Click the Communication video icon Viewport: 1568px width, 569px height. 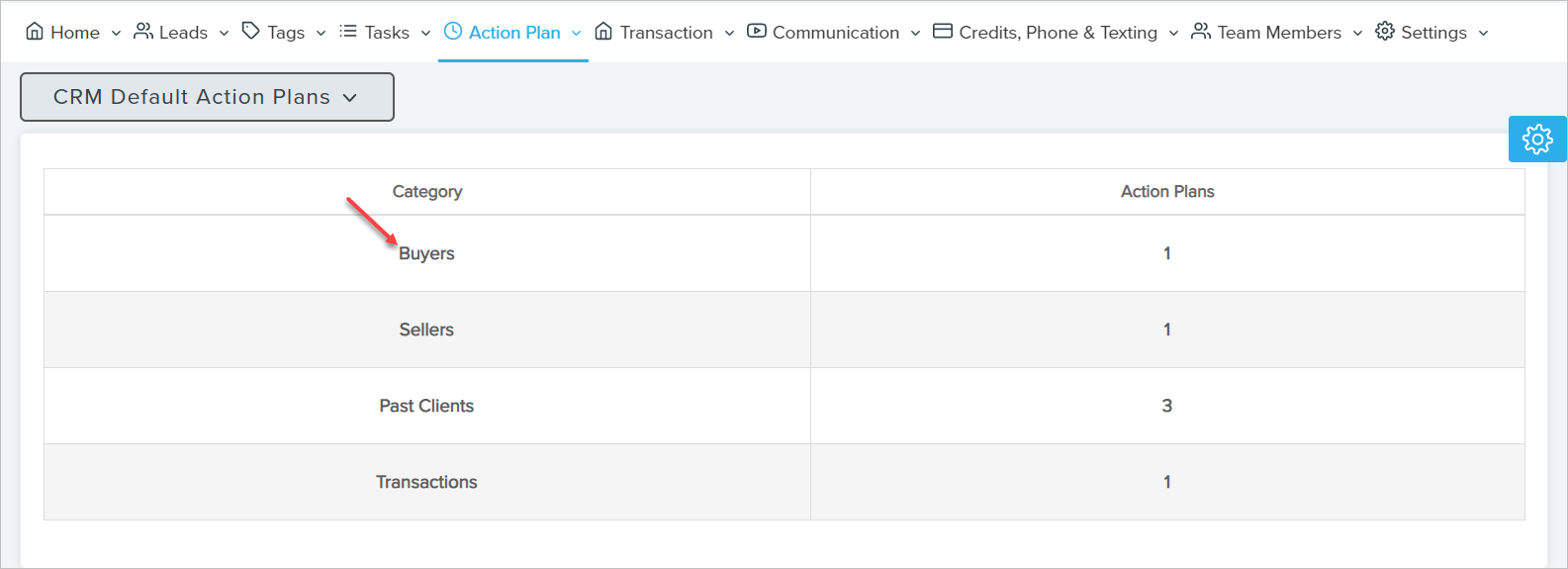pyautogui.click(x=757, y=32)
